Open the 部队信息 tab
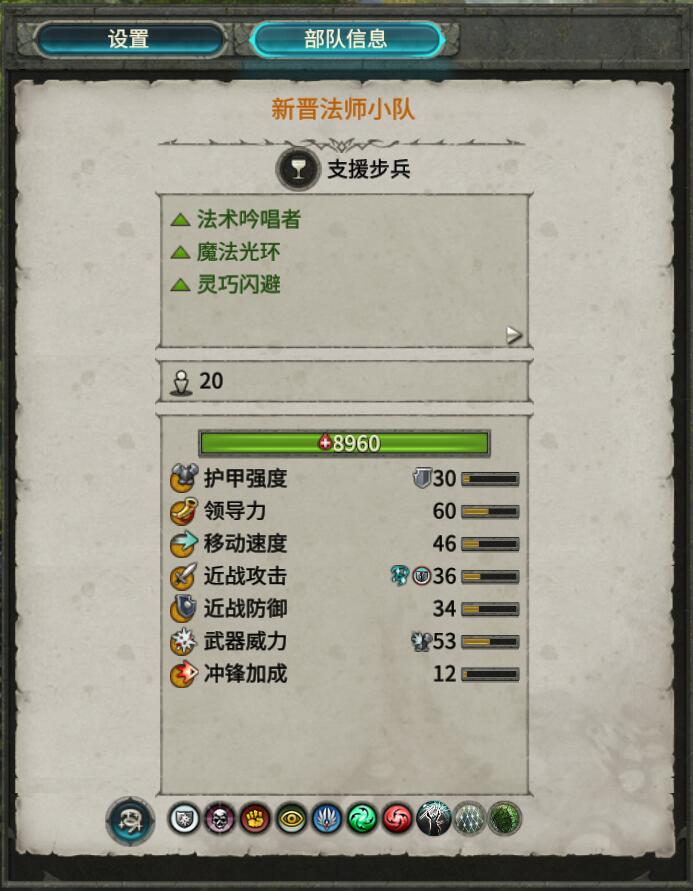The height and width of the screenshot is (891, 693). click(345, 39)
